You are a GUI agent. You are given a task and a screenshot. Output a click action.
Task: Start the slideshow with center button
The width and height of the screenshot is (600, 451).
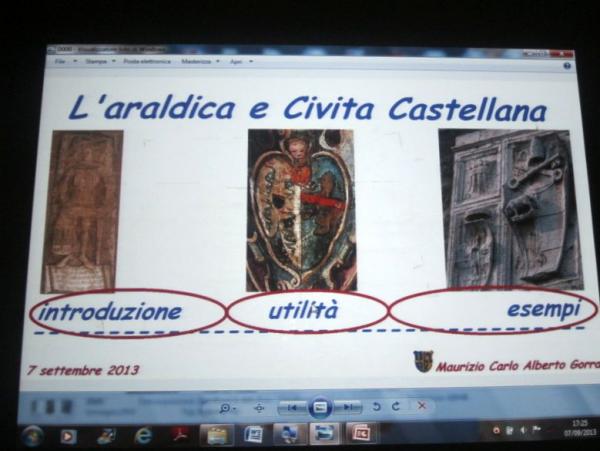click(320, 407)
